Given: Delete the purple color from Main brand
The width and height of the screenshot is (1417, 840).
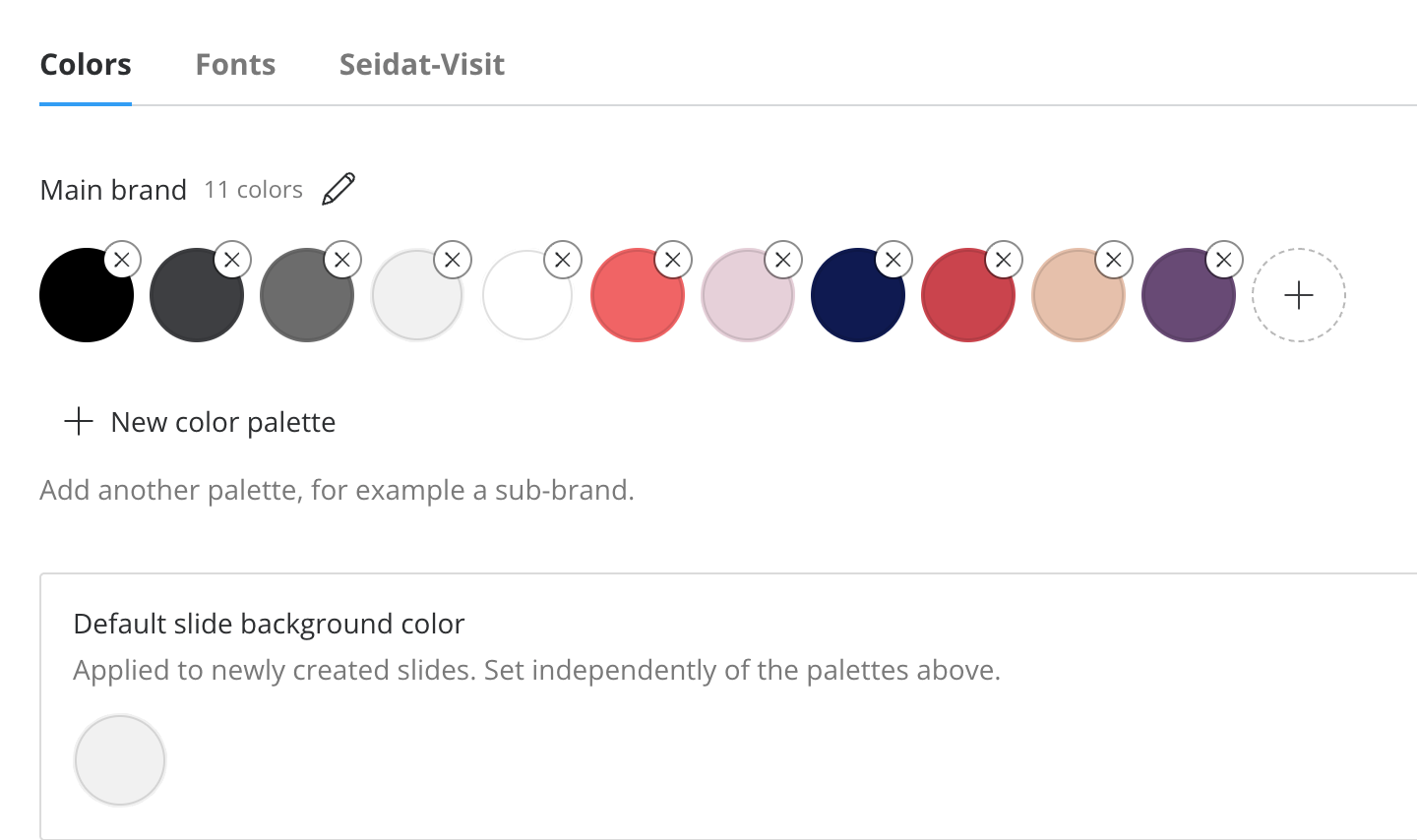Looking at the screenshot, I should pos(1224,260).
